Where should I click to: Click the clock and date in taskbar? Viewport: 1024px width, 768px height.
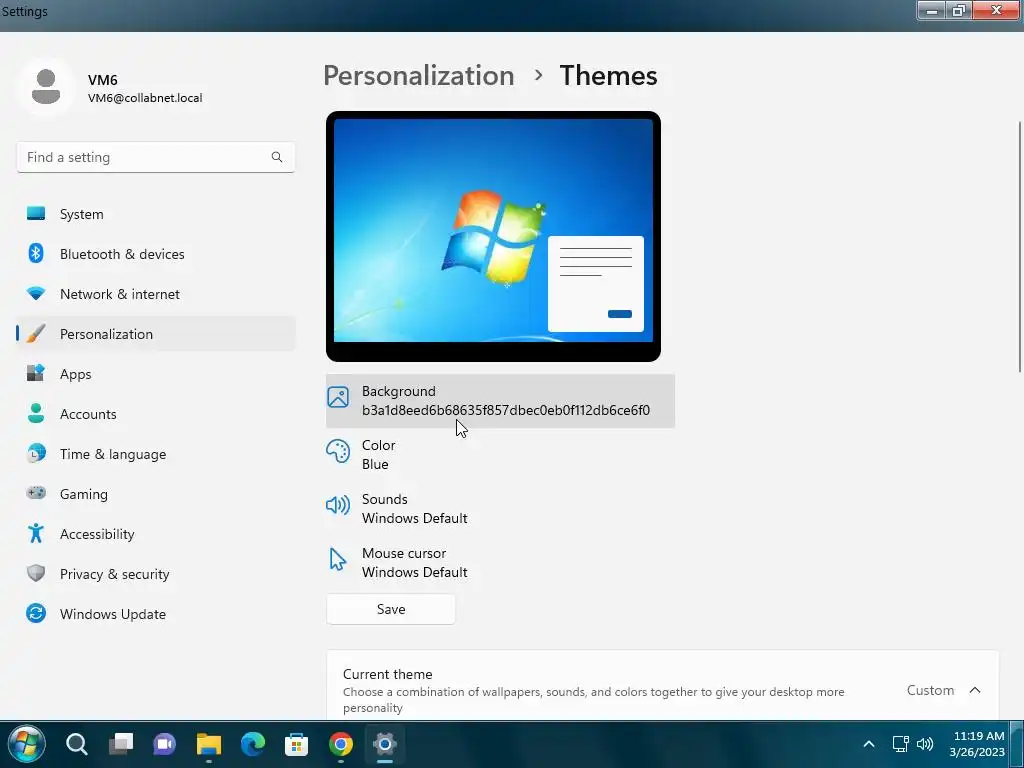coord(977,744)
